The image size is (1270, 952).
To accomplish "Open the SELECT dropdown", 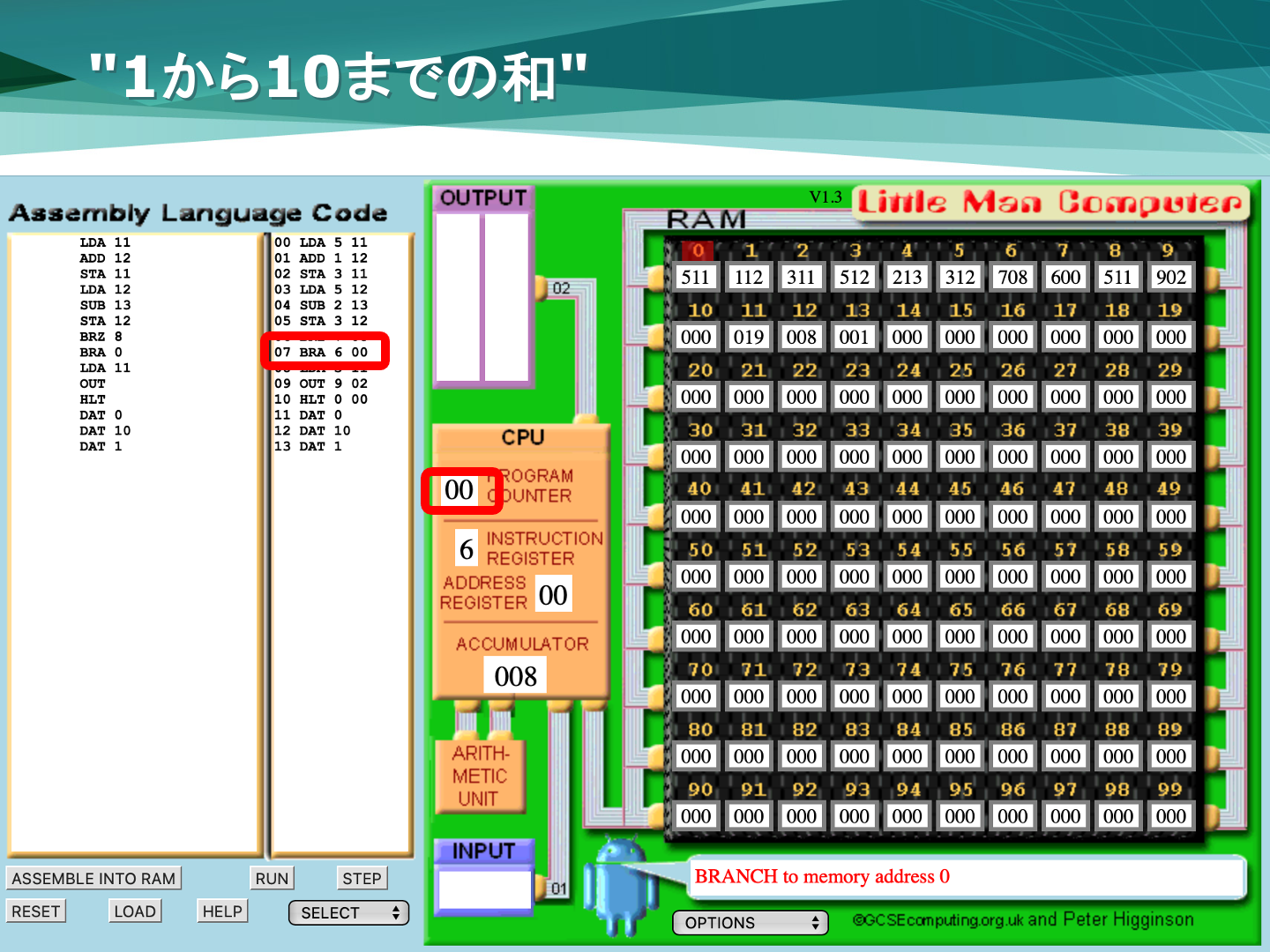I will pos(349,913).
